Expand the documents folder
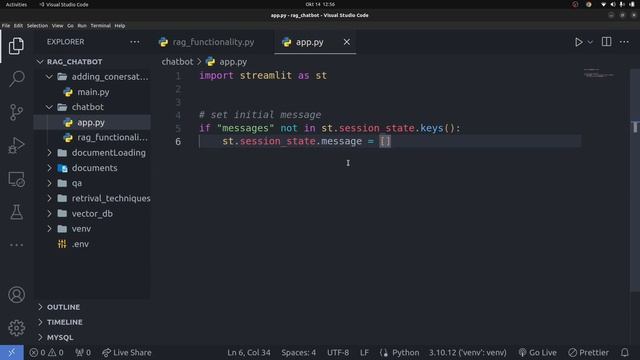This screenshot has width=640, height=360. pyautogui.click(x=92, y=168)
